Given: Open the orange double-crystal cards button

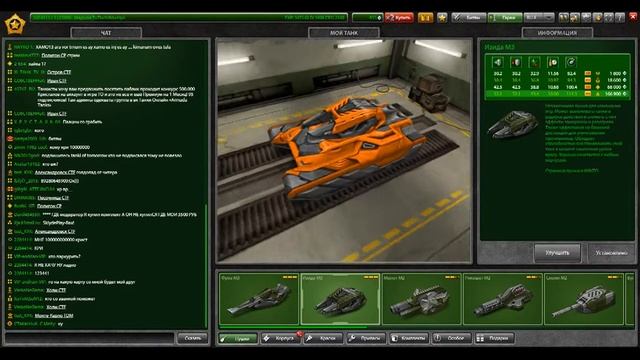Looking at the screenshot, I should pos(425,18).
